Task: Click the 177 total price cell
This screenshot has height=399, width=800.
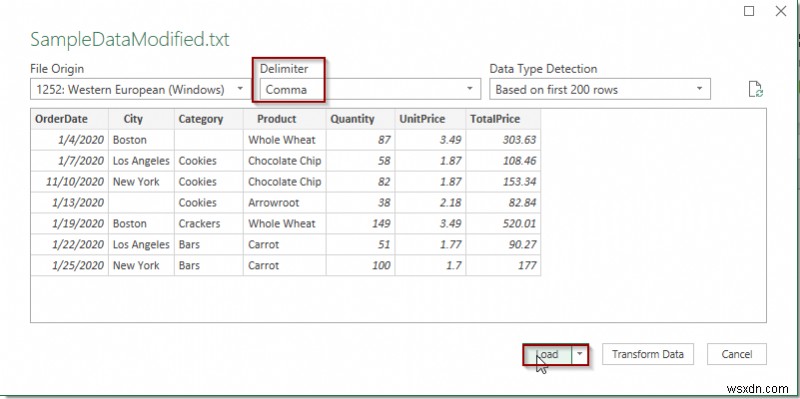Action: [503, 265]
